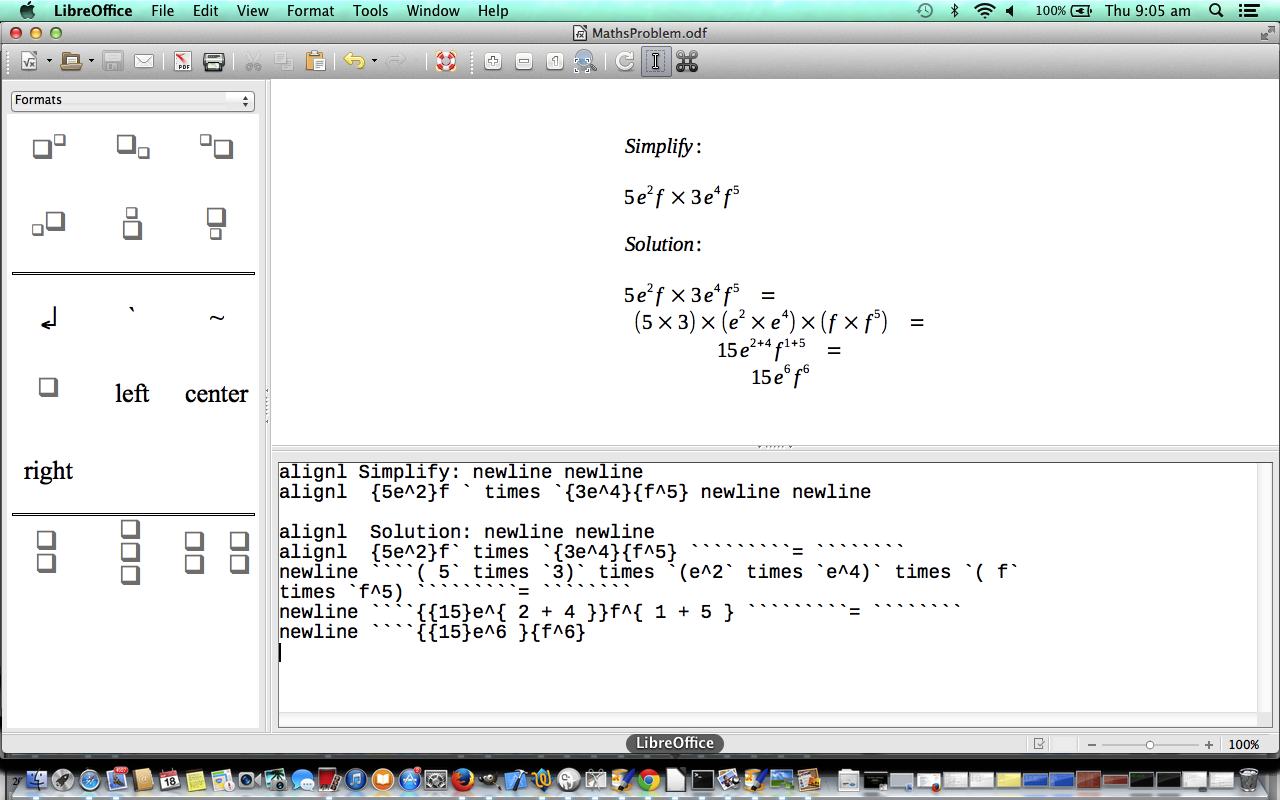The height and width of the screenshot is (800, 1280).
Task: Open the Tools menu
Action: coord(370,10)
